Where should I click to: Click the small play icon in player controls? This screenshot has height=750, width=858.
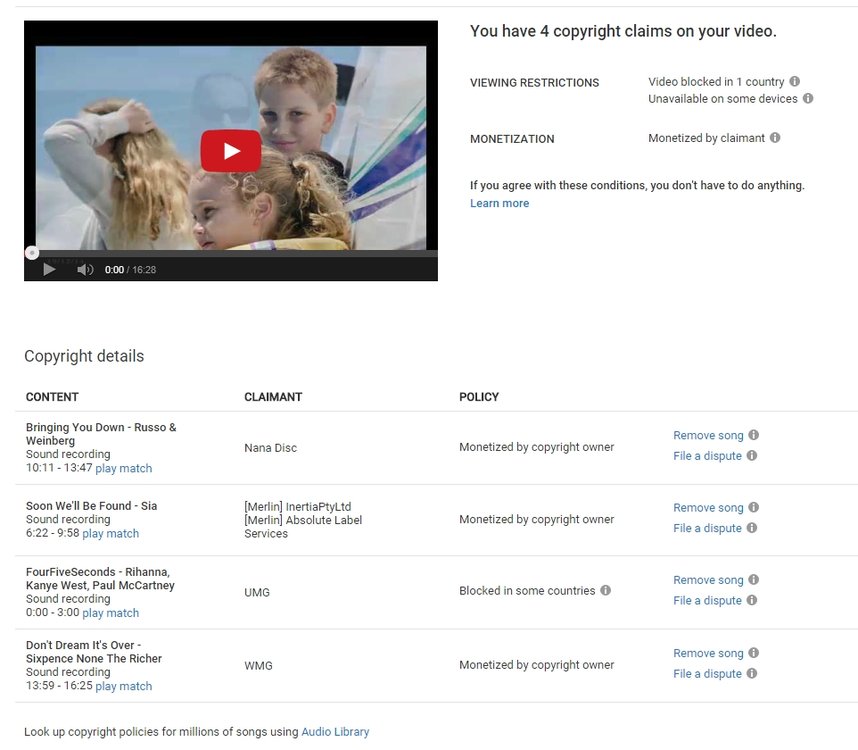tap(49, 270)
